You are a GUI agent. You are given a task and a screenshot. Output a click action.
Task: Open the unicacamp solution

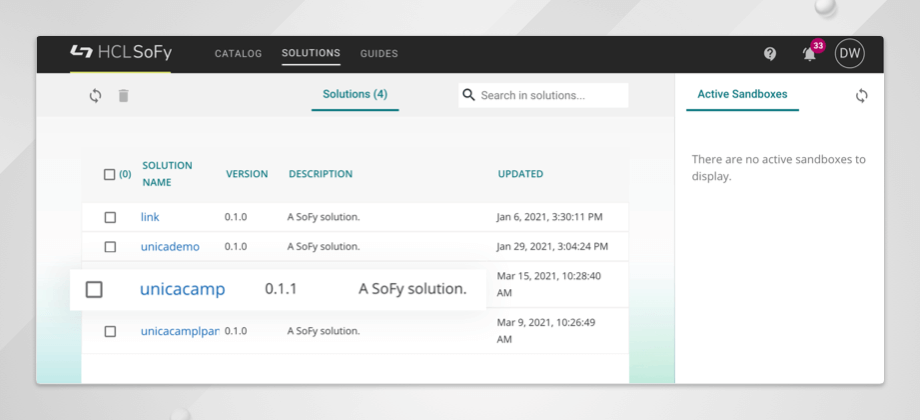[182, 289]
